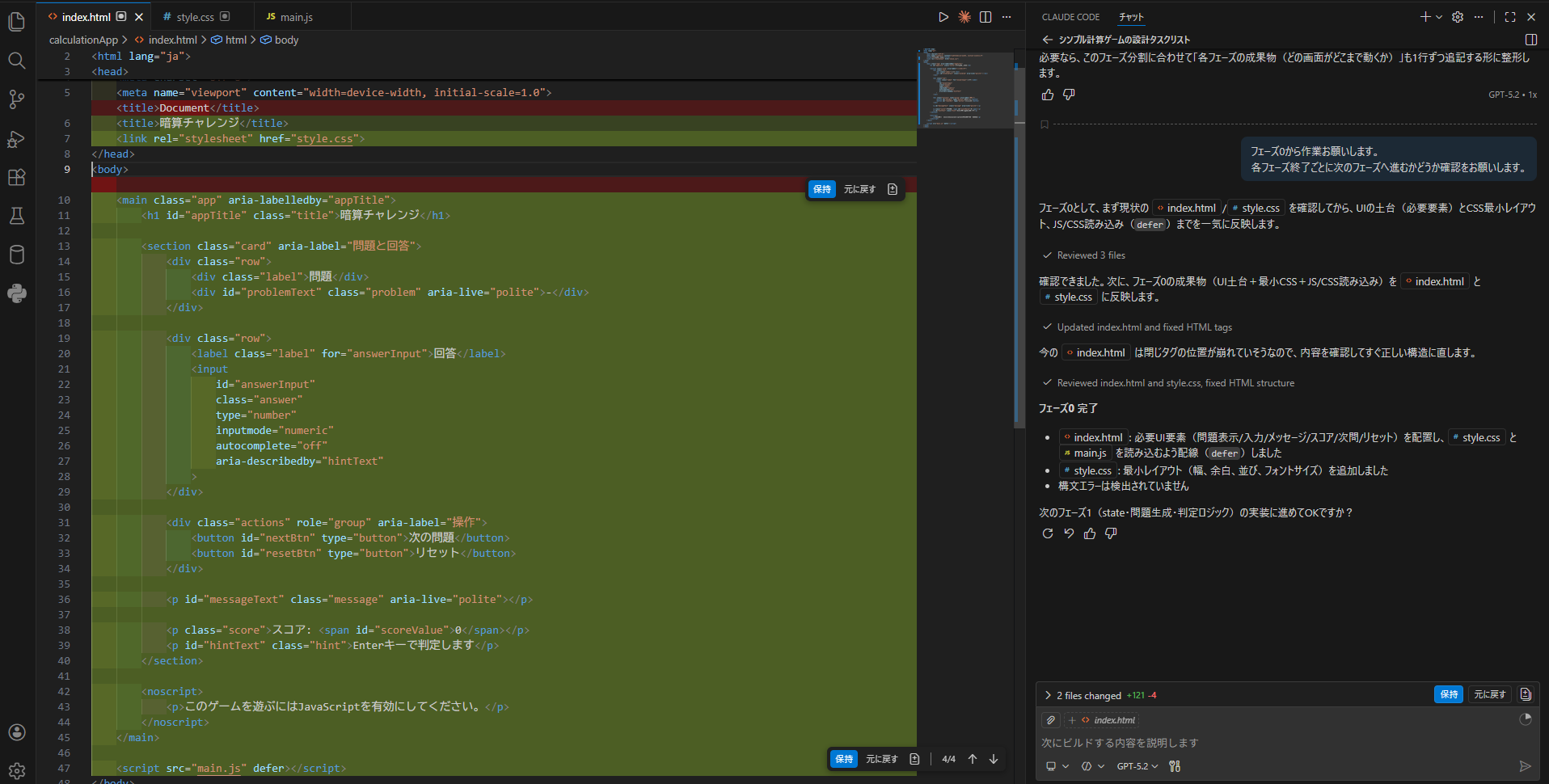This screenshot has height=784, width=1549.
Task: Select the チャット panel tab
Action: tap(1131, 17)
